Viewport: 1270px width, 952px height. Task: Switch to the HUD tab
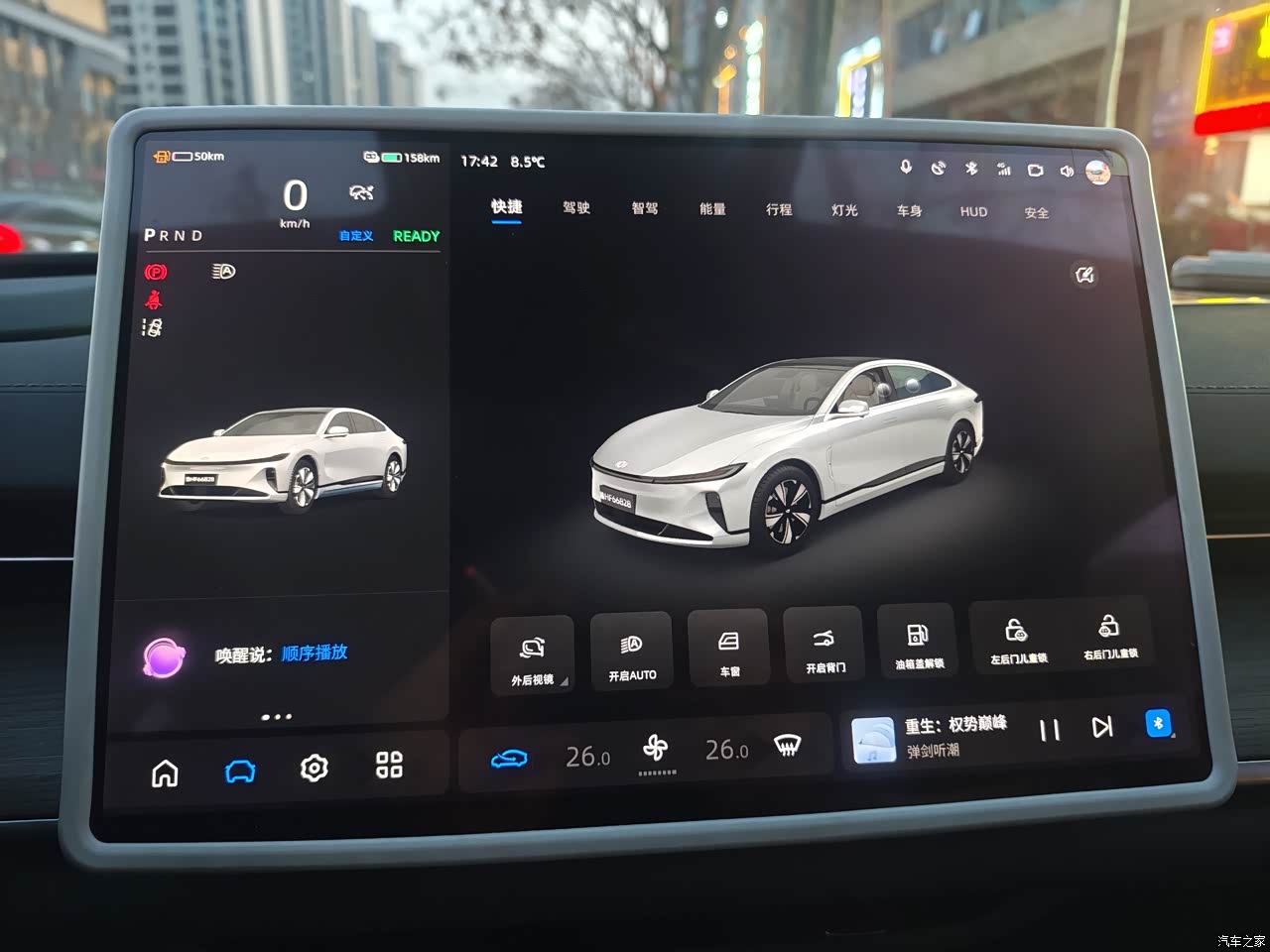click(x=973, y=211)
